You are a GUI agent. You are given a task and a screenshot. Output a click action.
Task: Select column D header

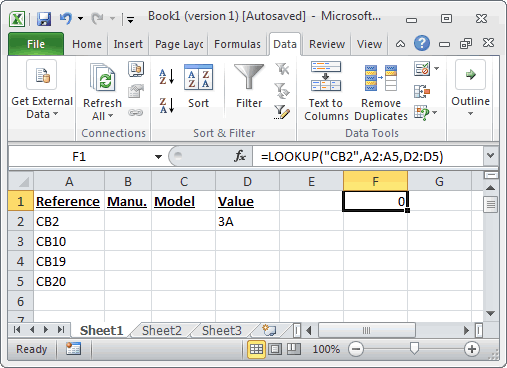(x=247, y=182)
